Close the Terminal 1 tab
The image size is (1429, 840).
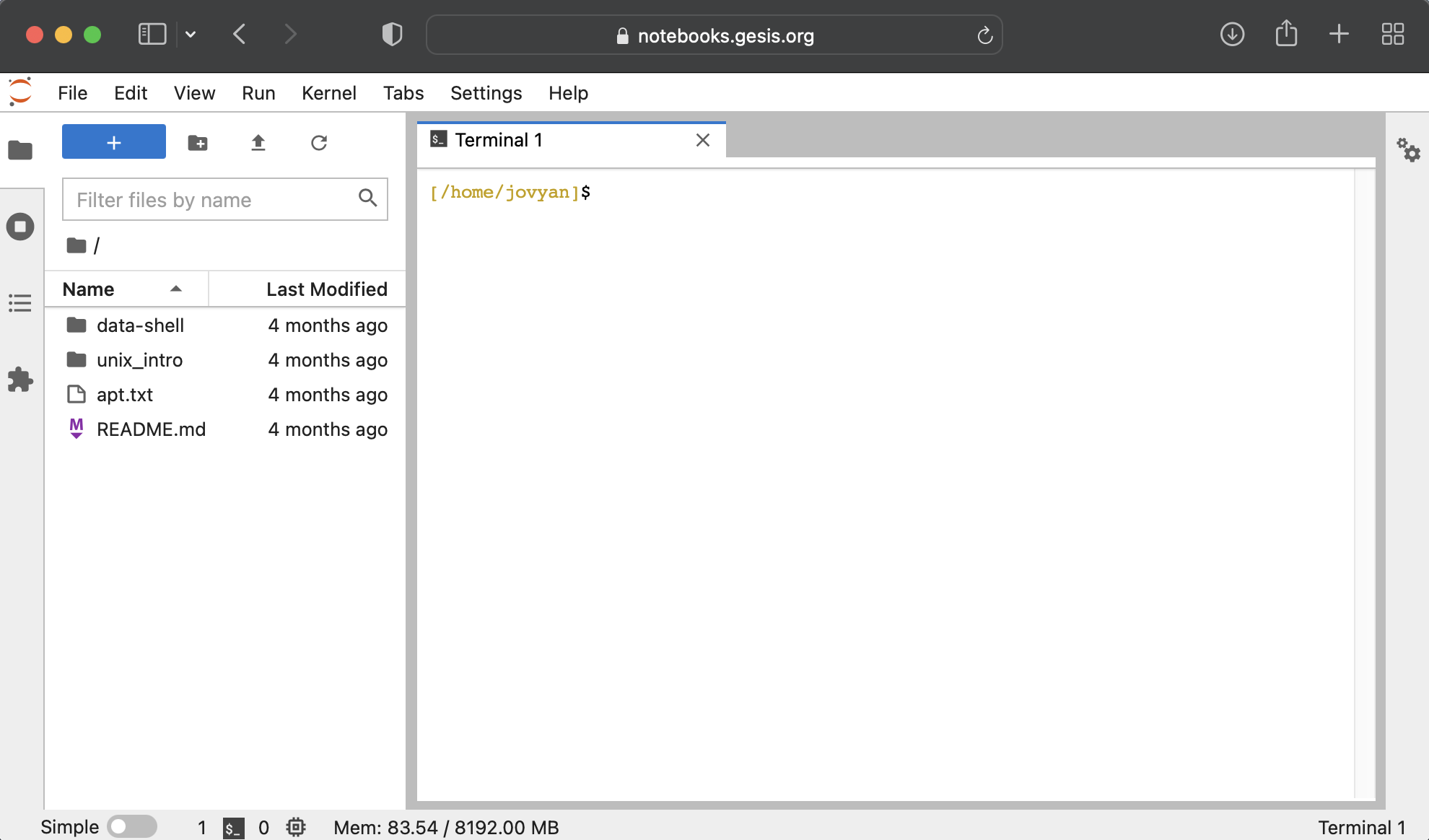coord(702,140)
